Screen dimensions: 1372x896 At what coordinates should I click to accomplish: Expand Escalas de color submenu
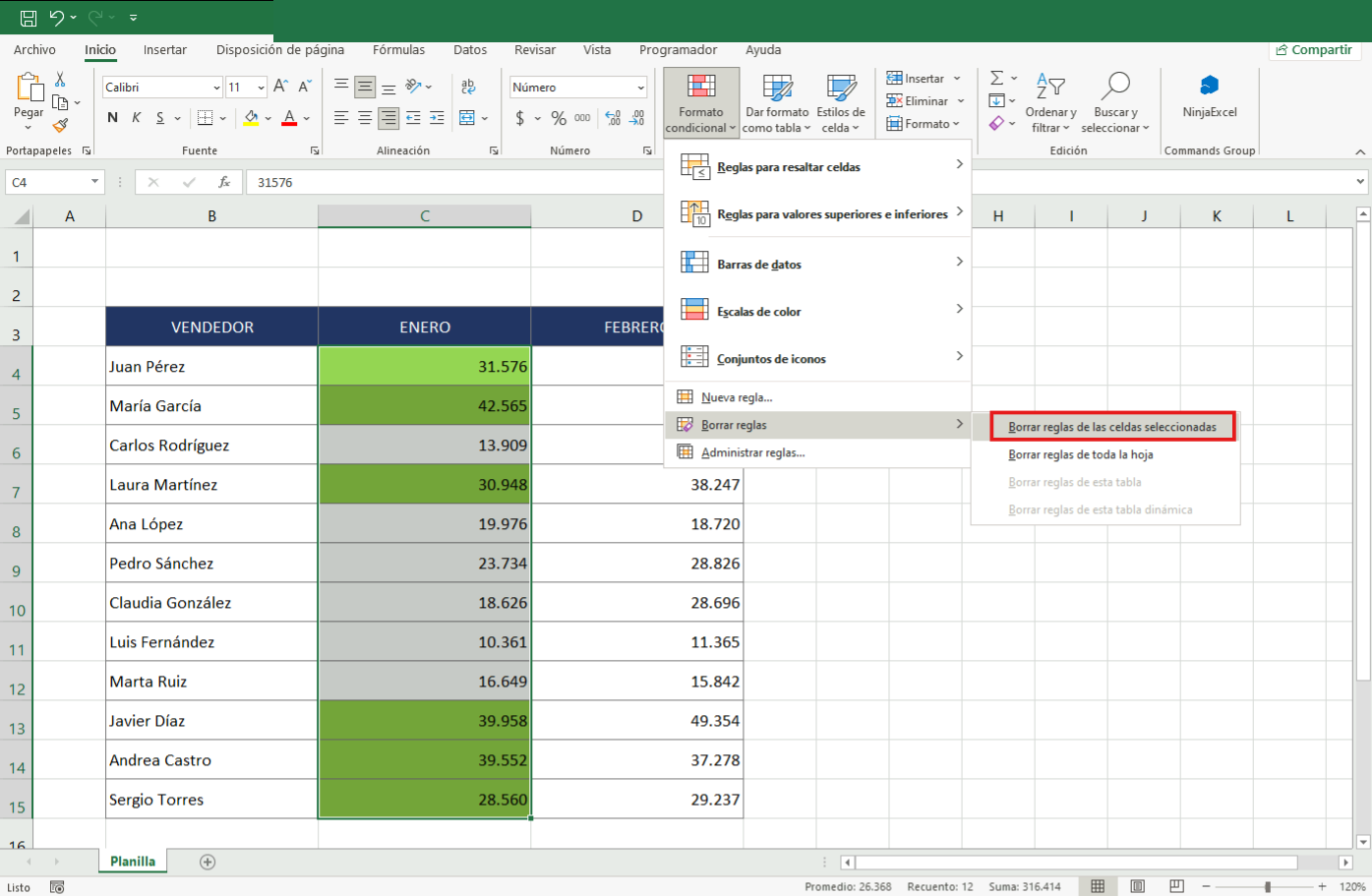pyautogui.click(x=818, y=311)
